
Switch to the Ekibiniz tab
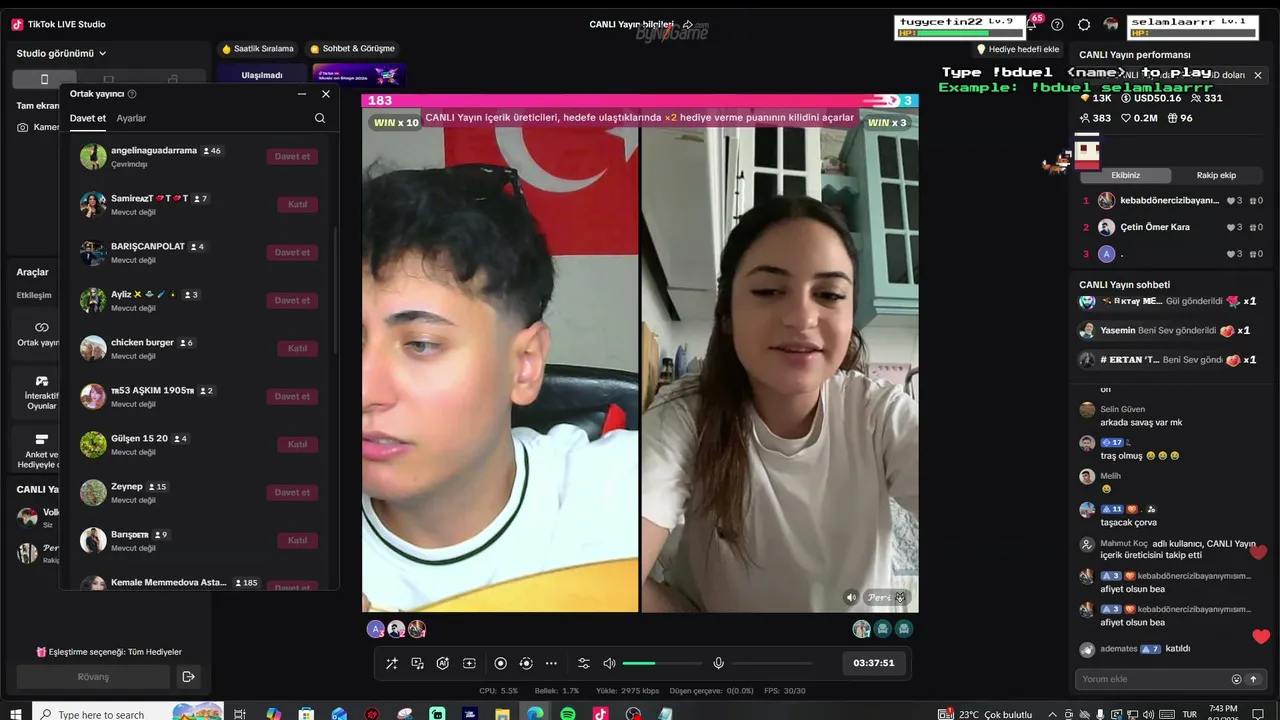click(x=1125, y=175)
